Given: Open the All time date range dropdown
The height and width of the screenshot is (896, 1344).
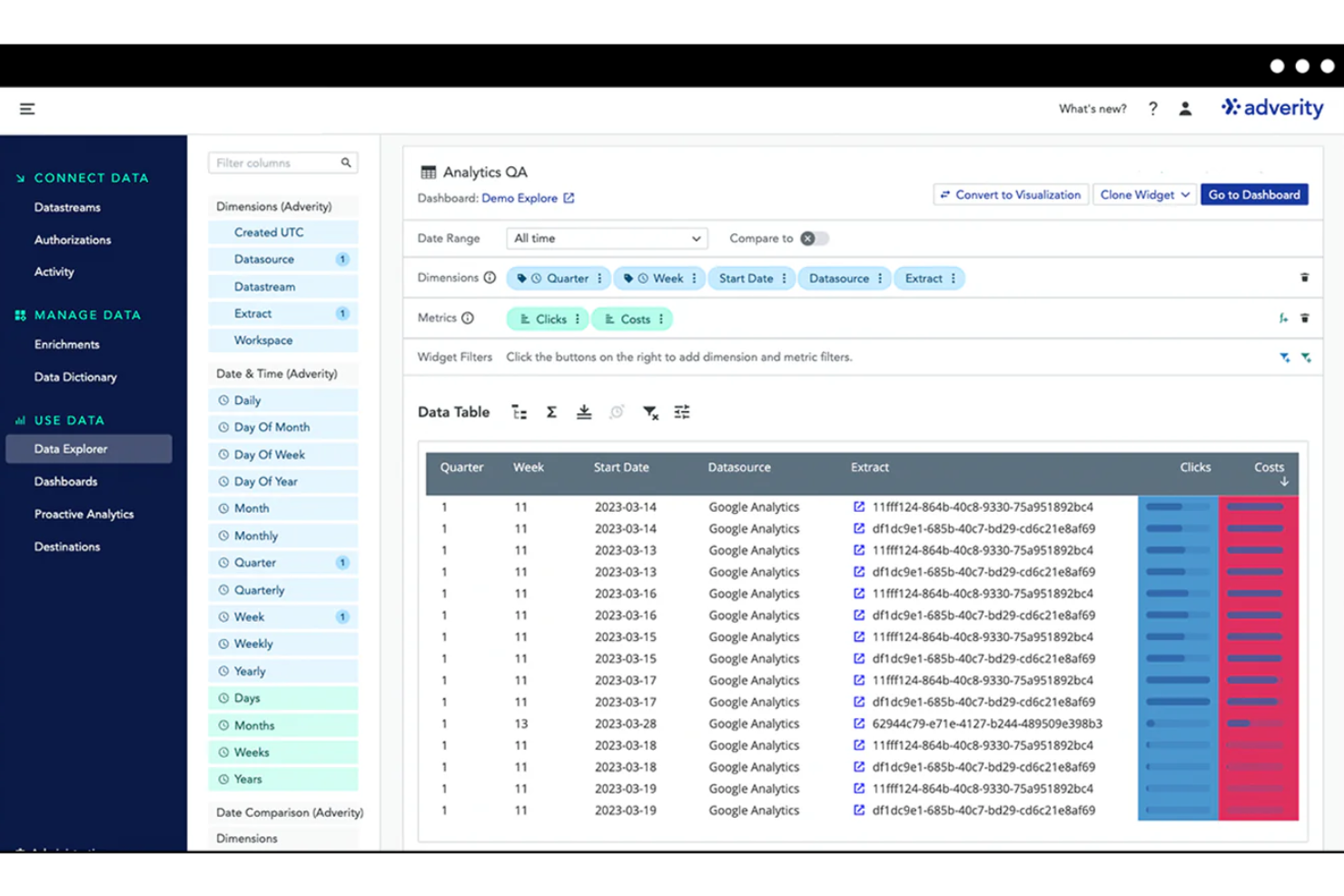Looking at the screenshot, I should point(606,238).
